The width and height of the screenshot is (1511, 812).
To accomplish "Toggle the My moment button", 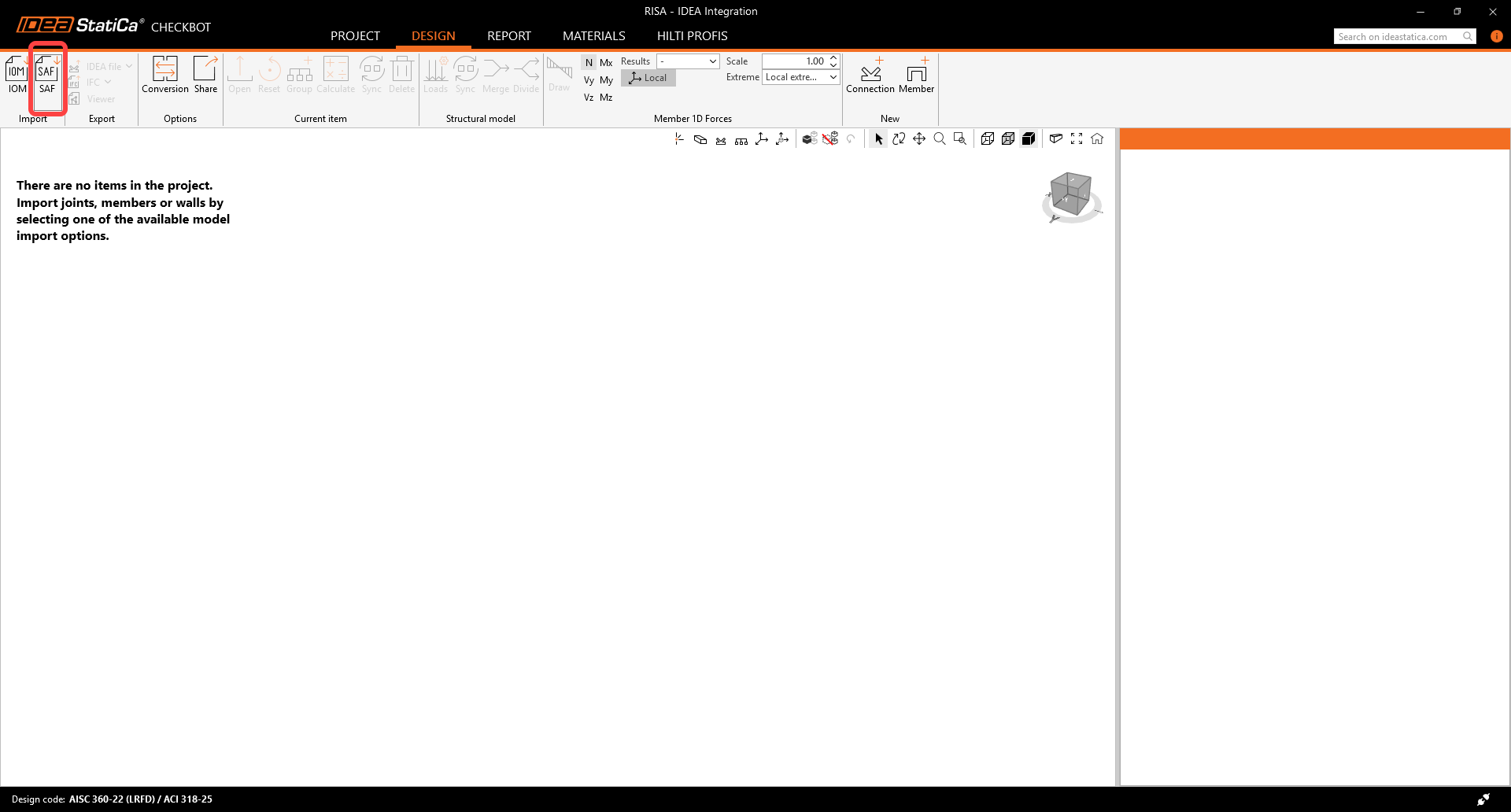I will point(606,80).
